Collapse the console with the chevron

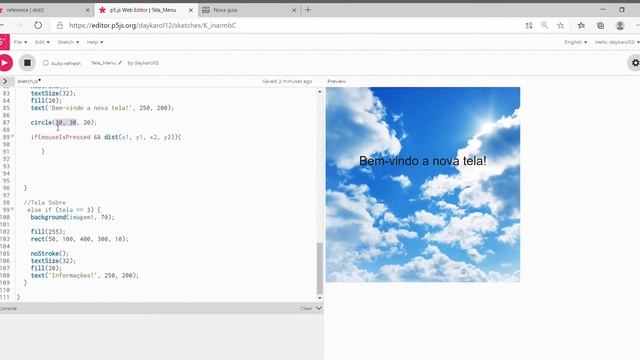[x=319, y=308]
